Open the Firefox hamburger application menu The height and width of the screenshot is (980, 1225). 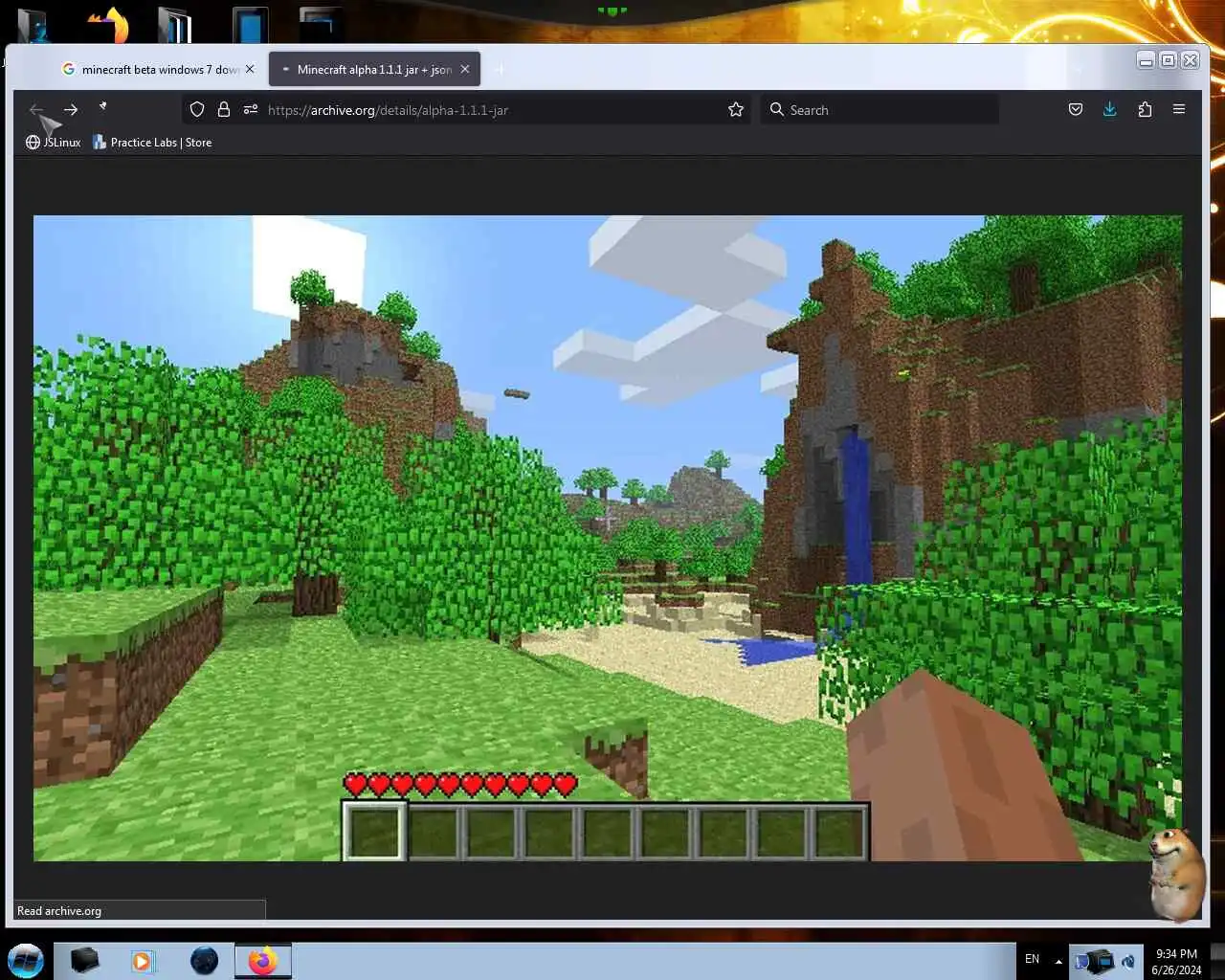[x=1179, y=110]
